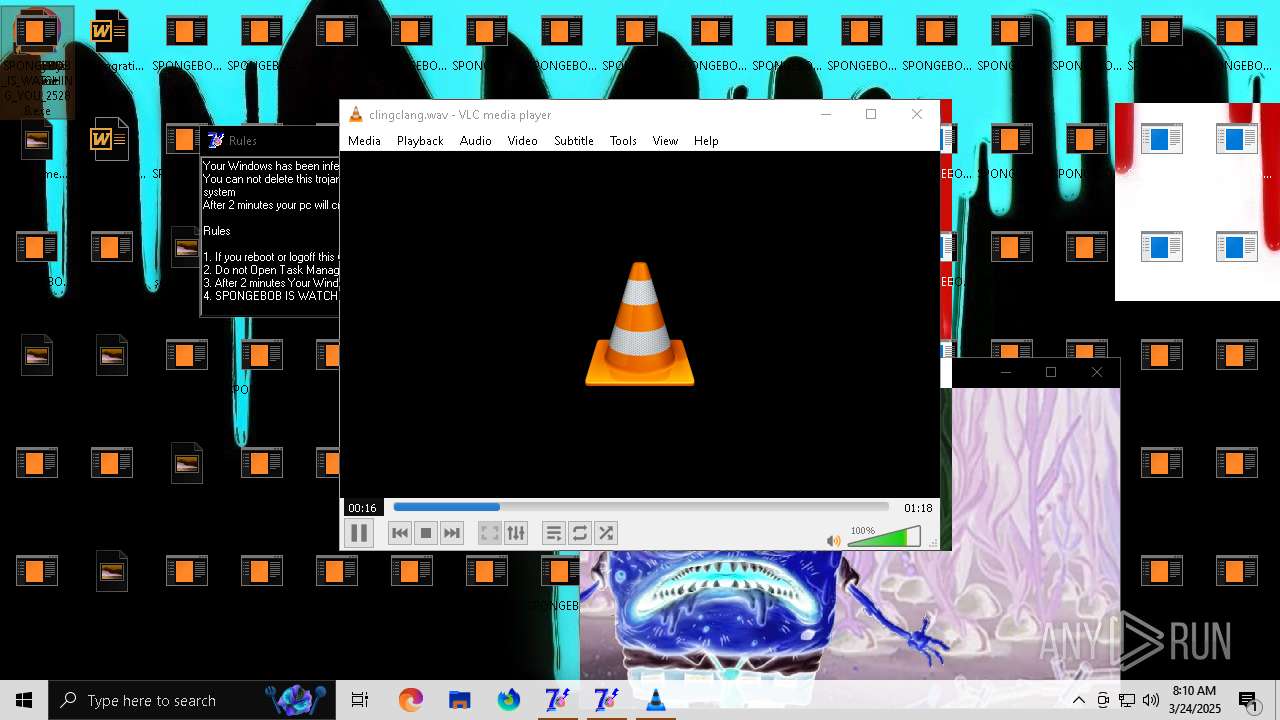Launch Firefox from taskbar
Viewport: 1280px width, 720px height.
pos(508,700)
